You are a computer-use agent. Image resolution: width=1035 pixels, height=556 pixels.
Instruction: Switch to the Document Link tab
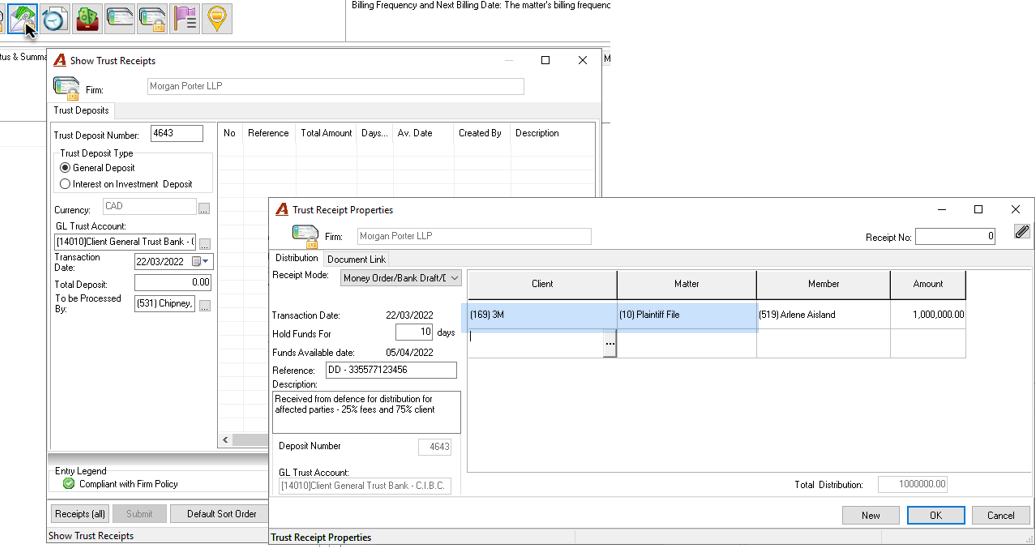click(356, 260)
